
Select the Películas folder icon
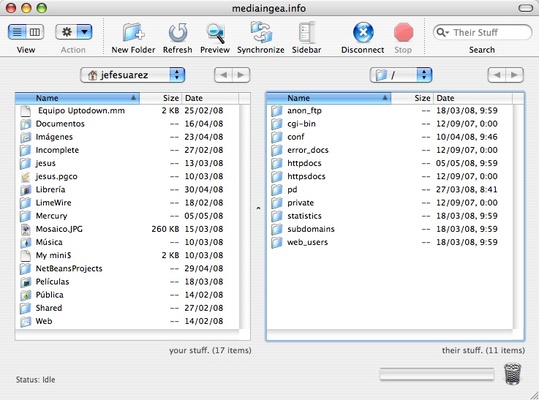pyautogui.click(x=25, y=282)
